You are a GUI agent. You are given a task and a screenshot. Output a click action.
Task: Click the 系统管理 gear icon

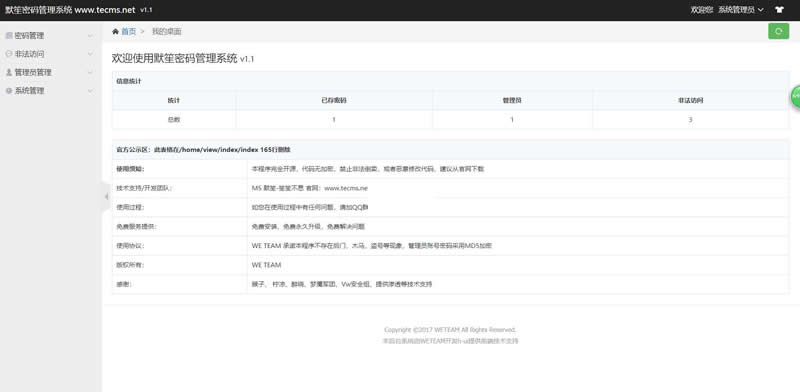(x=9, y=91)
